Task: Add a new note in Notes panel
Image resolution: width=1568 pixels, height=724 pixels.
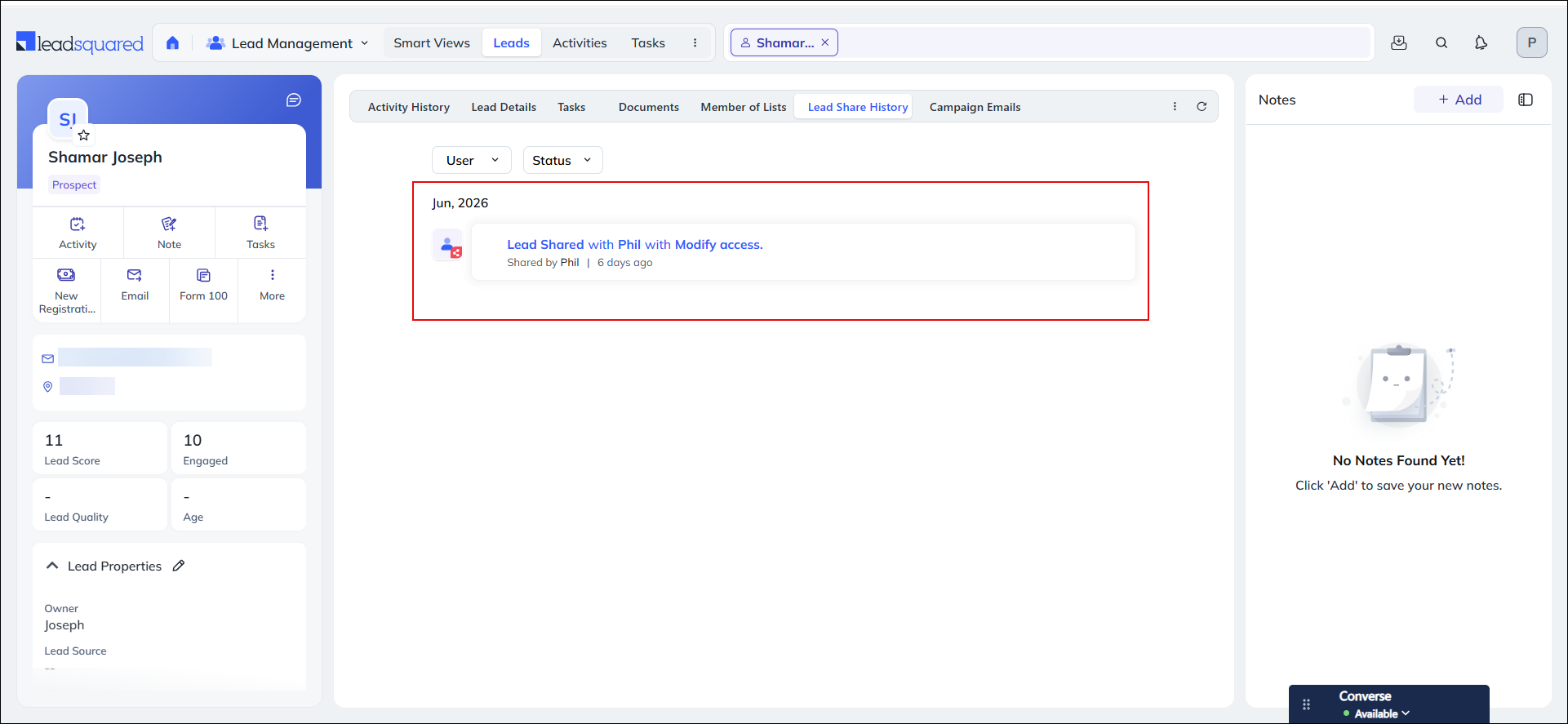Action: pos(1459,100)
